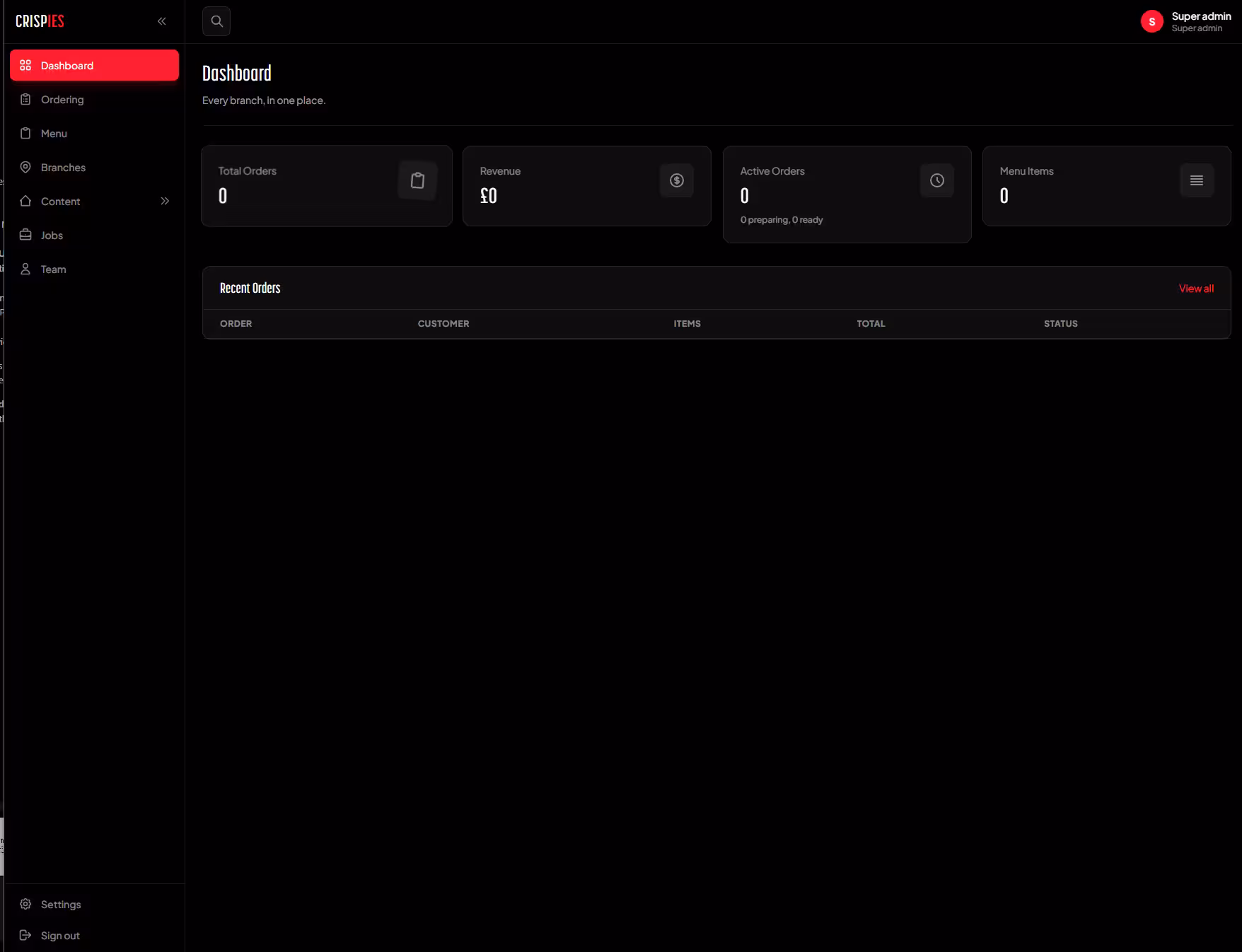Click the Total Orders card label
The width and height of the screenshot is (1242, 952).
[248, 170]
